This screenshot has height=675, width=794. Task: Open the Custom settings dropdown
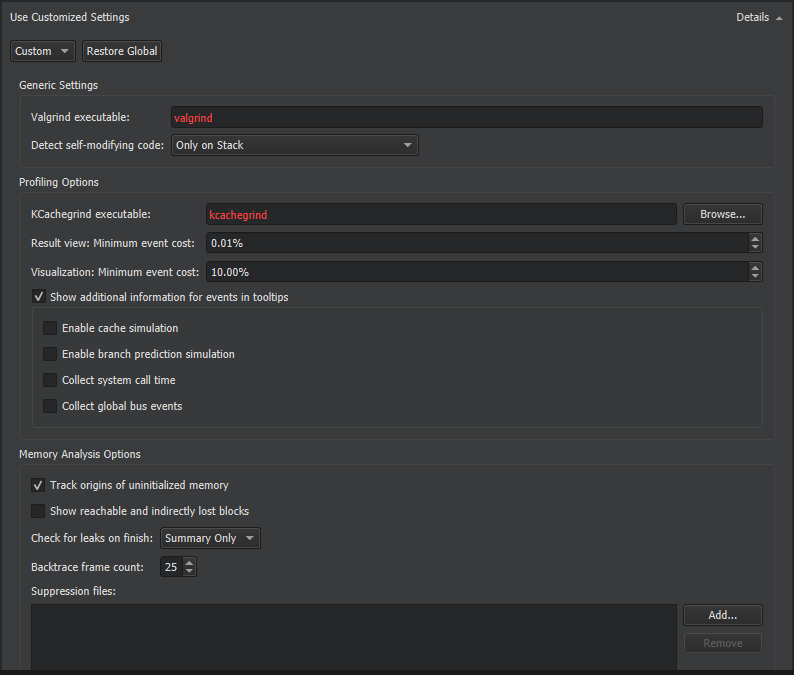click(x=43, y=51)
